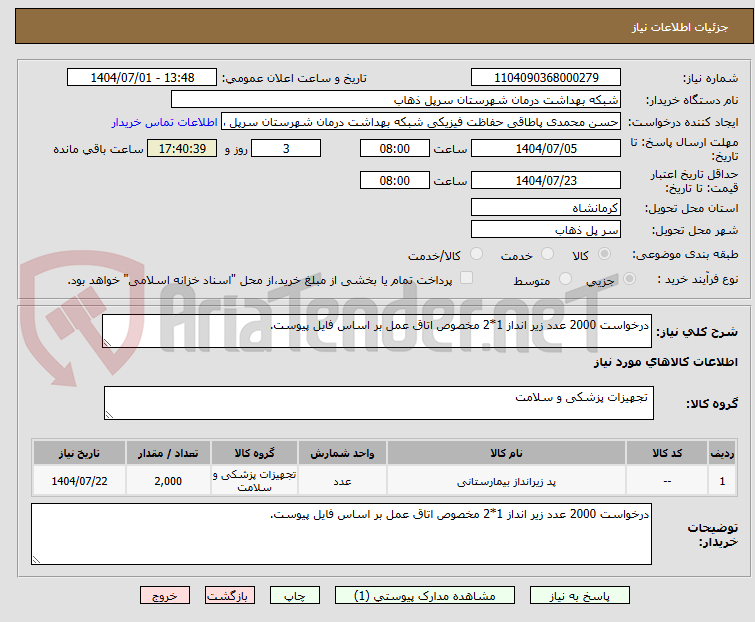
Task: Click item name پد زیرانداز بیمارستانی
Action: [x=506, y=481]
